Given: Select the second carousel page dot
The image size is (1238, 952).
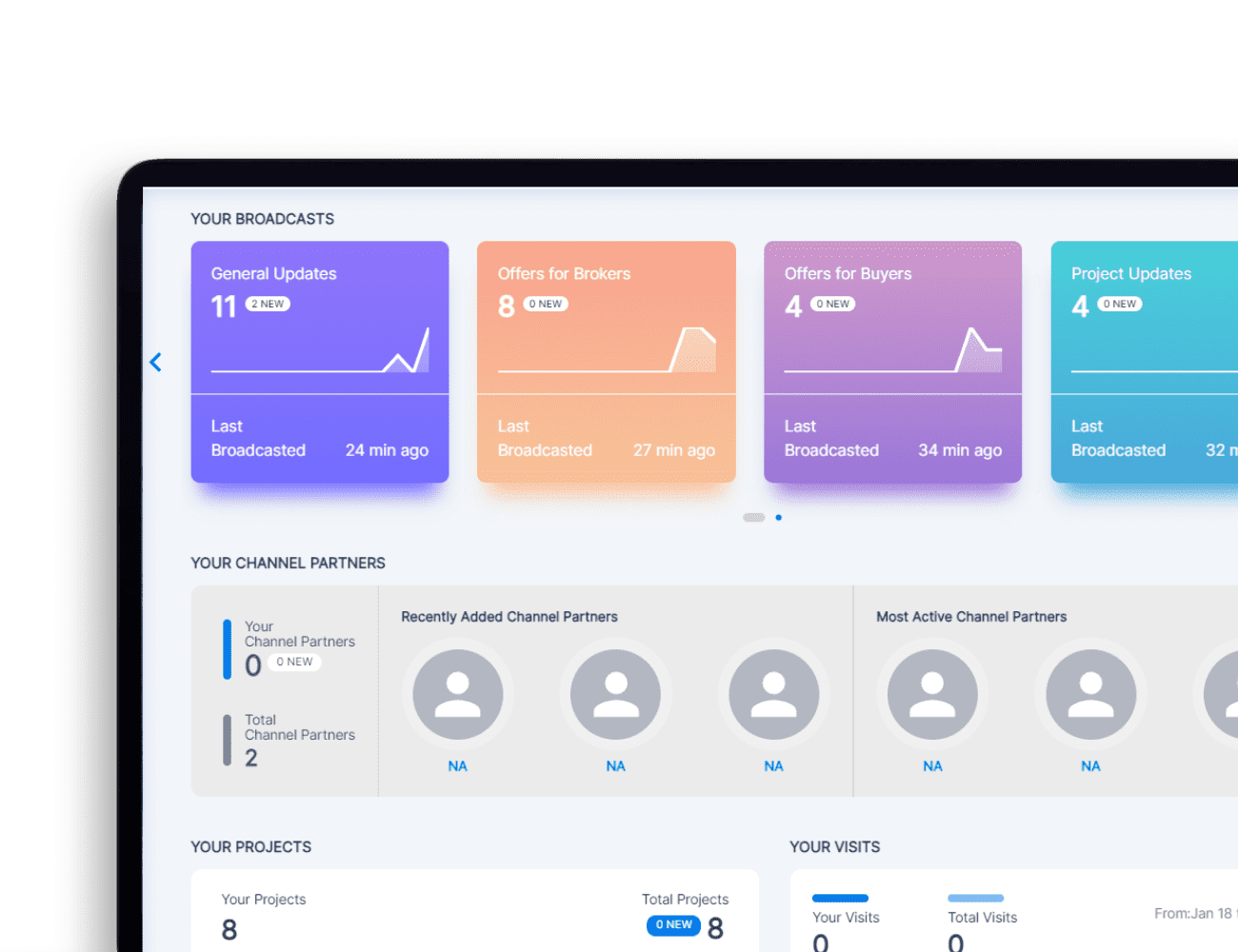Looking at the screenshot, I should click(x=779, y=518).
